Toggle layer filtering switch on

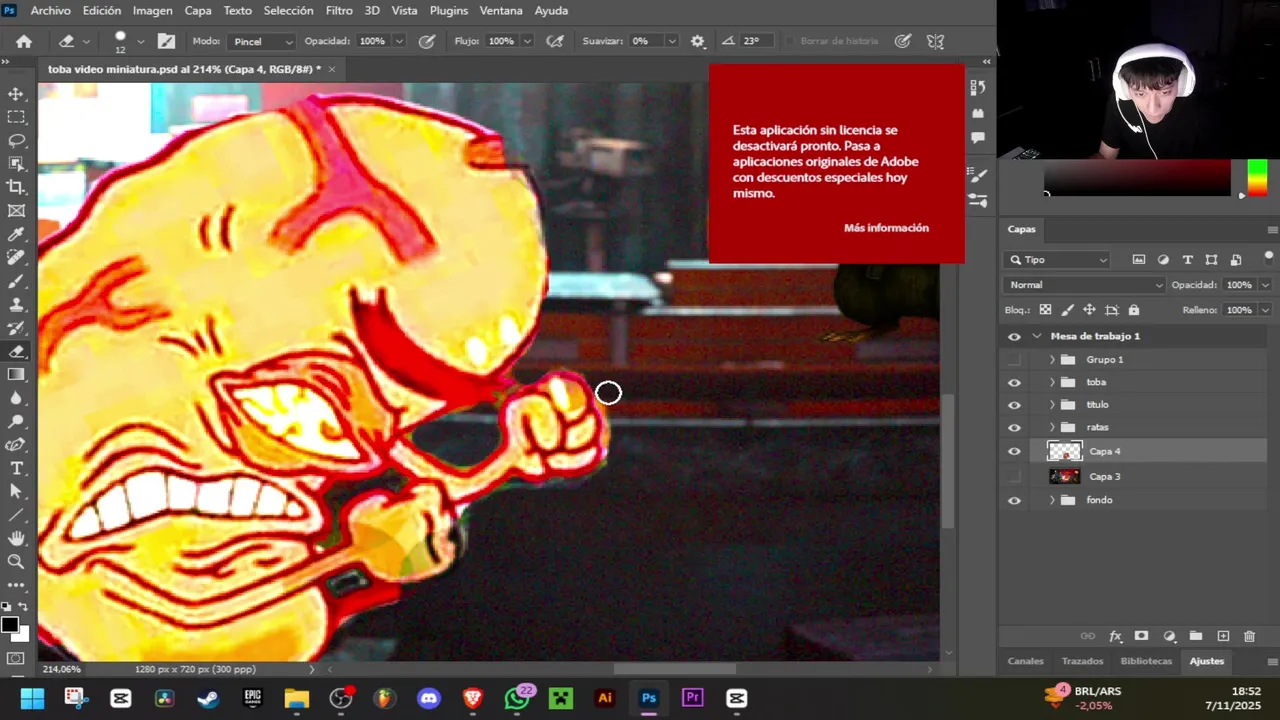[1269, 258]
